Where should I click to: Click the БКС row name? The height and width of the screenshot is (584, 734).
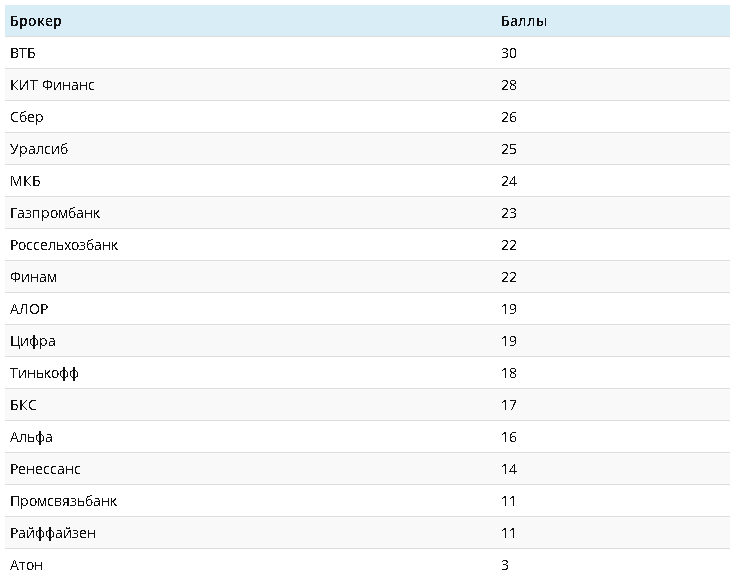click(23, 405)
